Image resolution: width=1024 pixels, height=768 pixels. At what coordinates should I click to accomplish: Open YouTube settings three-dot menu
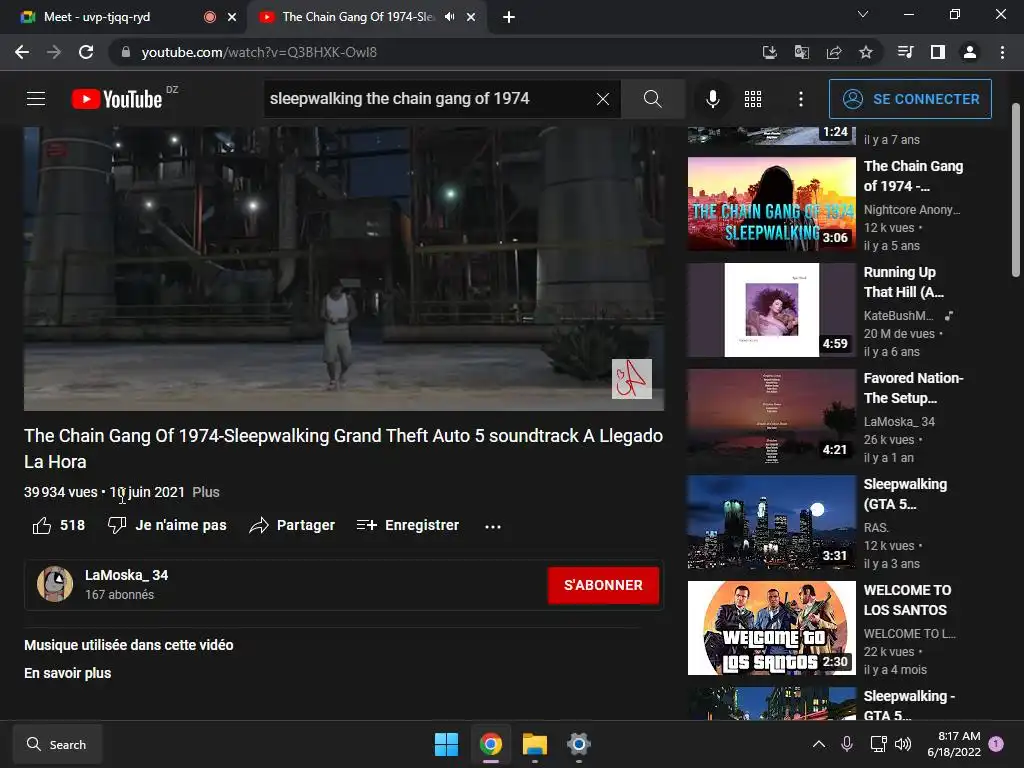pyautogui.click(x=801, y=99)
